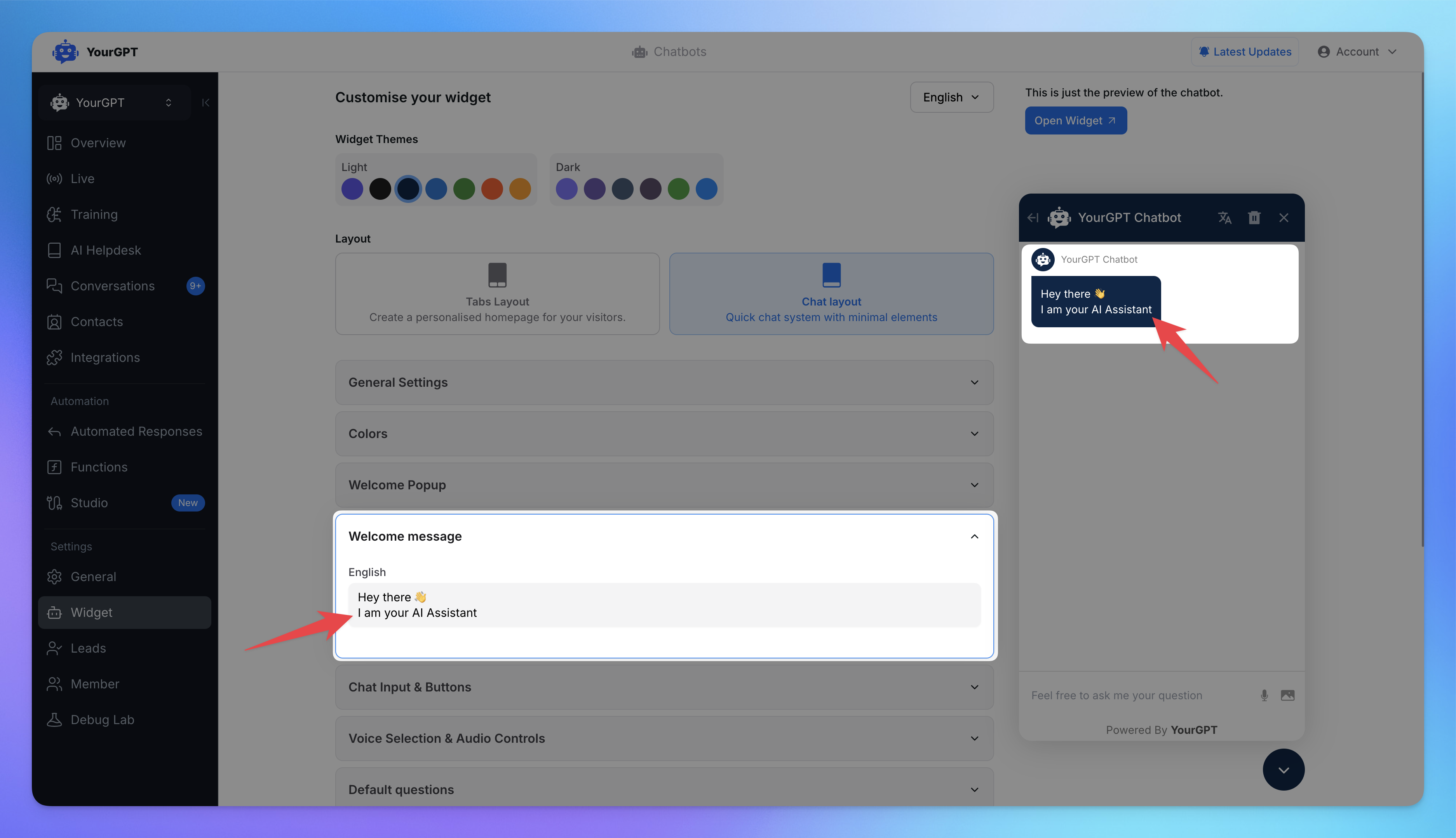Image resolution: width=1456 pixels, height=838 pixels.
Task: Click the Chatbots link in top bar
Action: click(x=669, y=52)
